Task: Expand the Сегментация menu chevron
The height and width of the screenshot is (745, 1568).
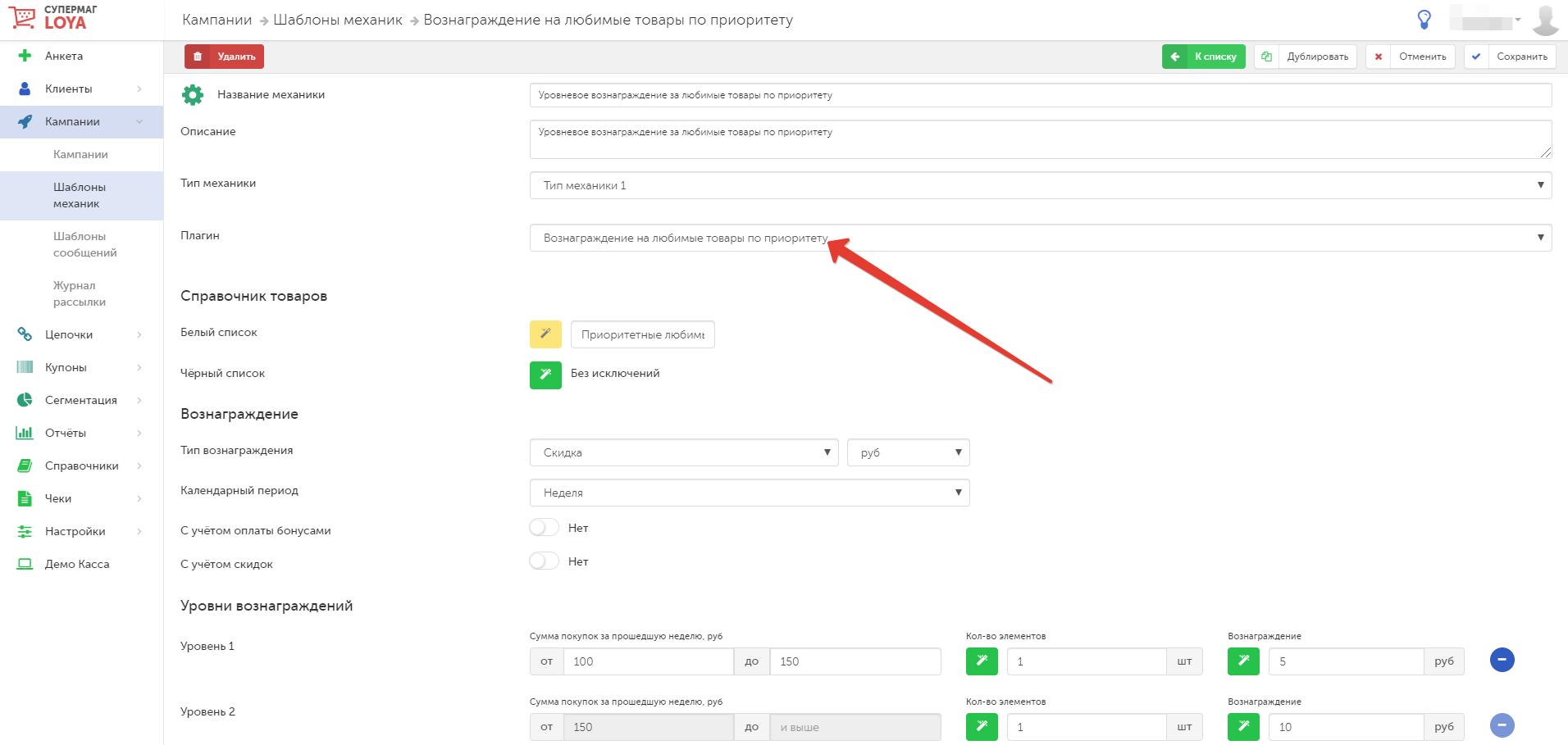Action: coord(139,400)
